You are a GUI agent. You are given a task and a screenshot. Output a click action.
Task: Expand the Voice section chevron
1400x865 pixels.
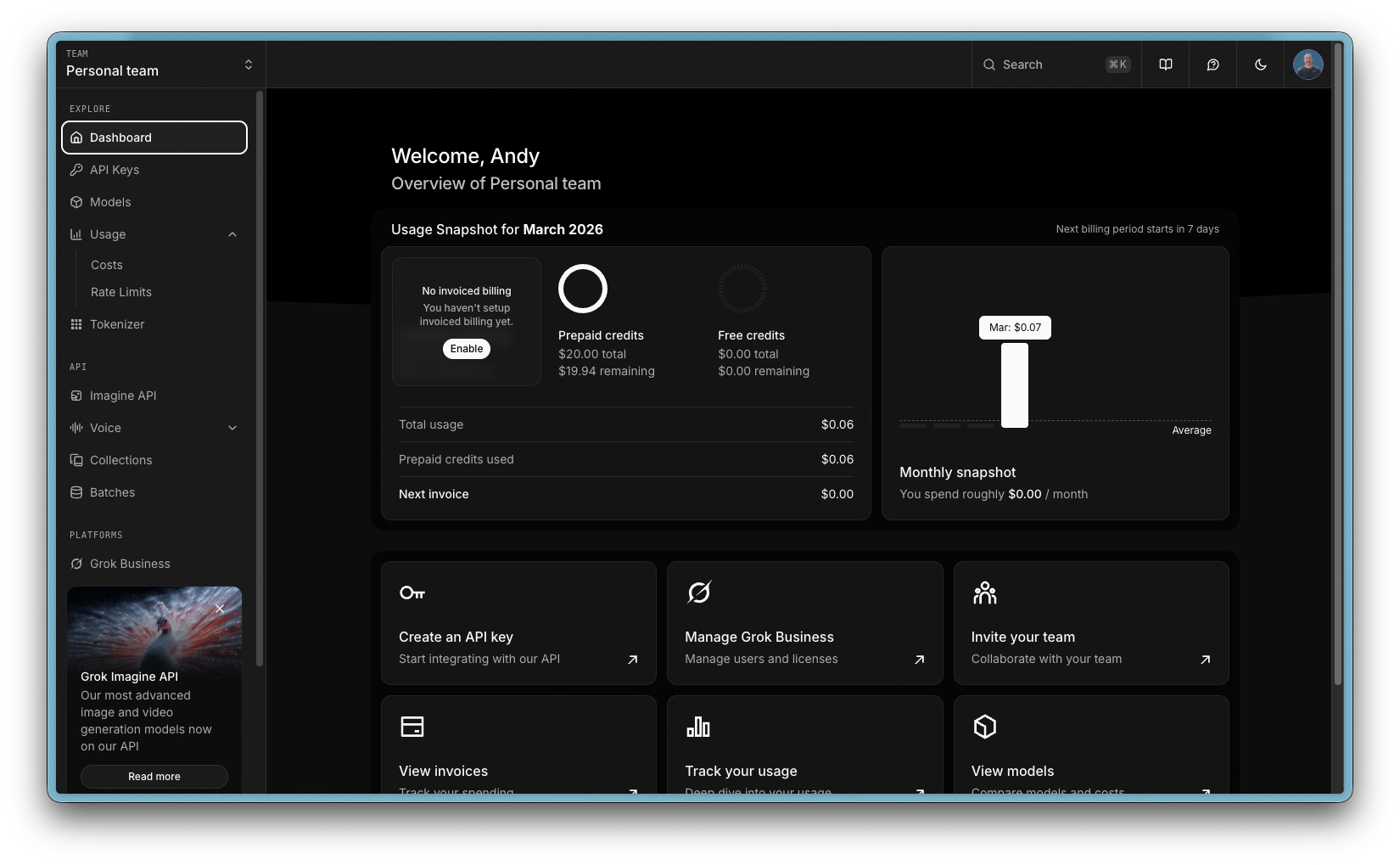(x=232, y=428)
